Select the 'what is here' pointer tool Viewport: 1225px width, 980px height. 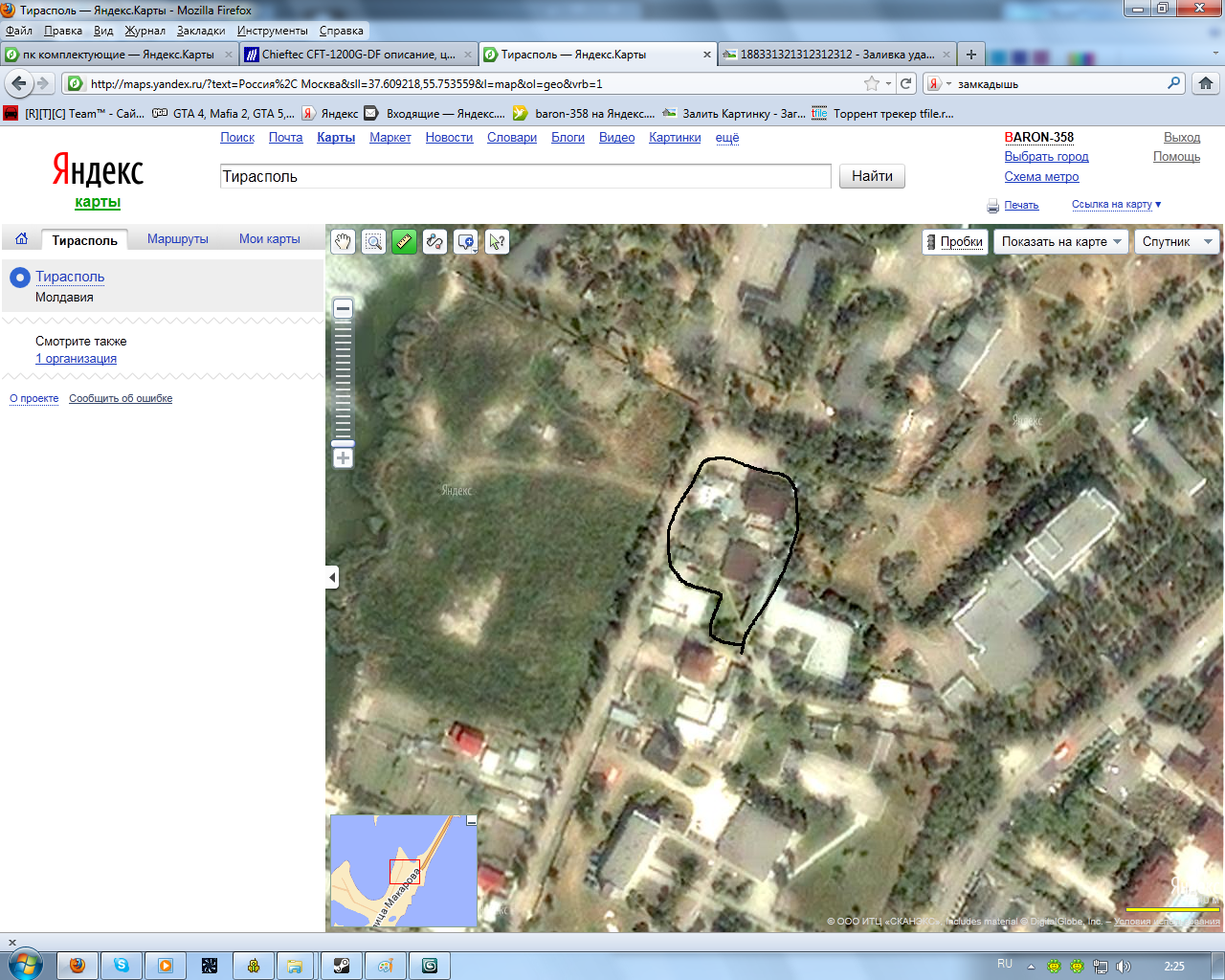[497, 242]
